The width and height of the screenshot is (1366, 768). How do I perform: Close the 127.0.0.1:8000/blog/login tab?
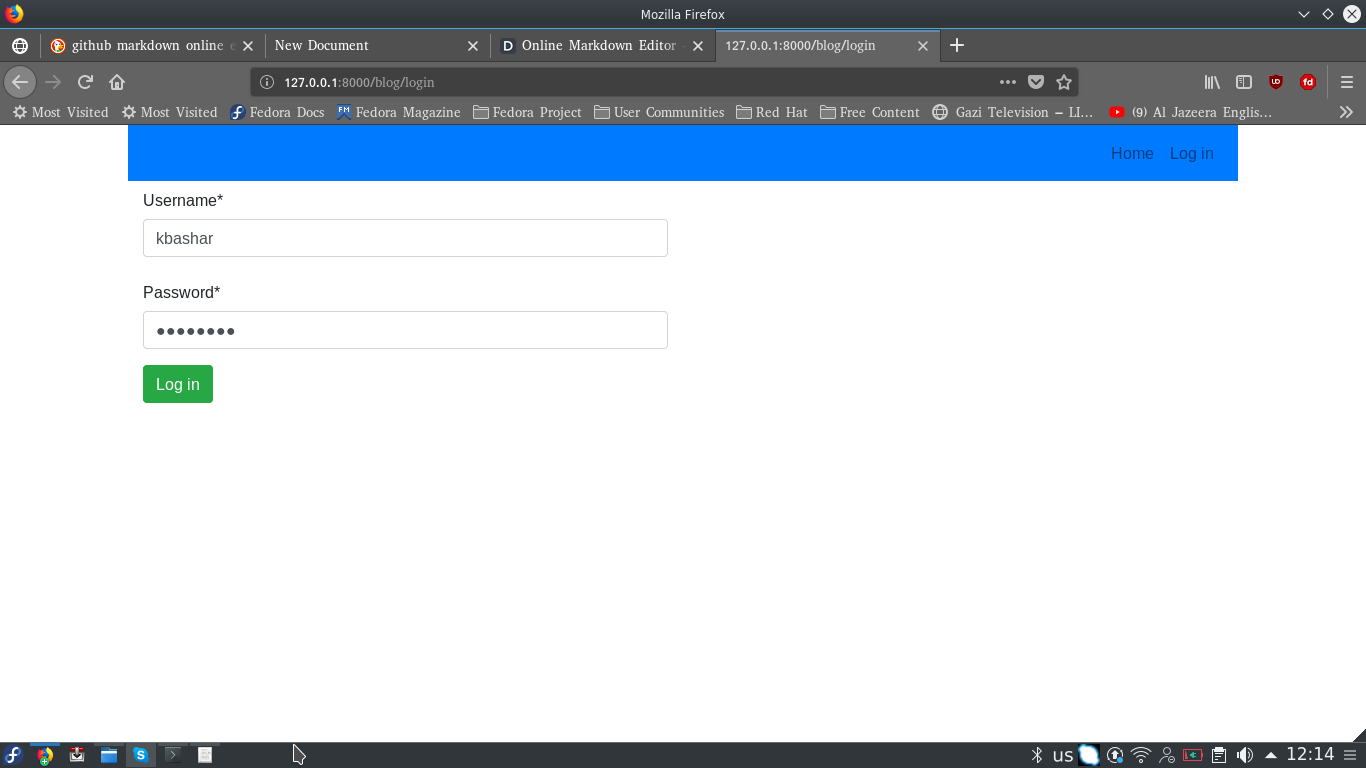pyautogui.click(x=923, y=46)
